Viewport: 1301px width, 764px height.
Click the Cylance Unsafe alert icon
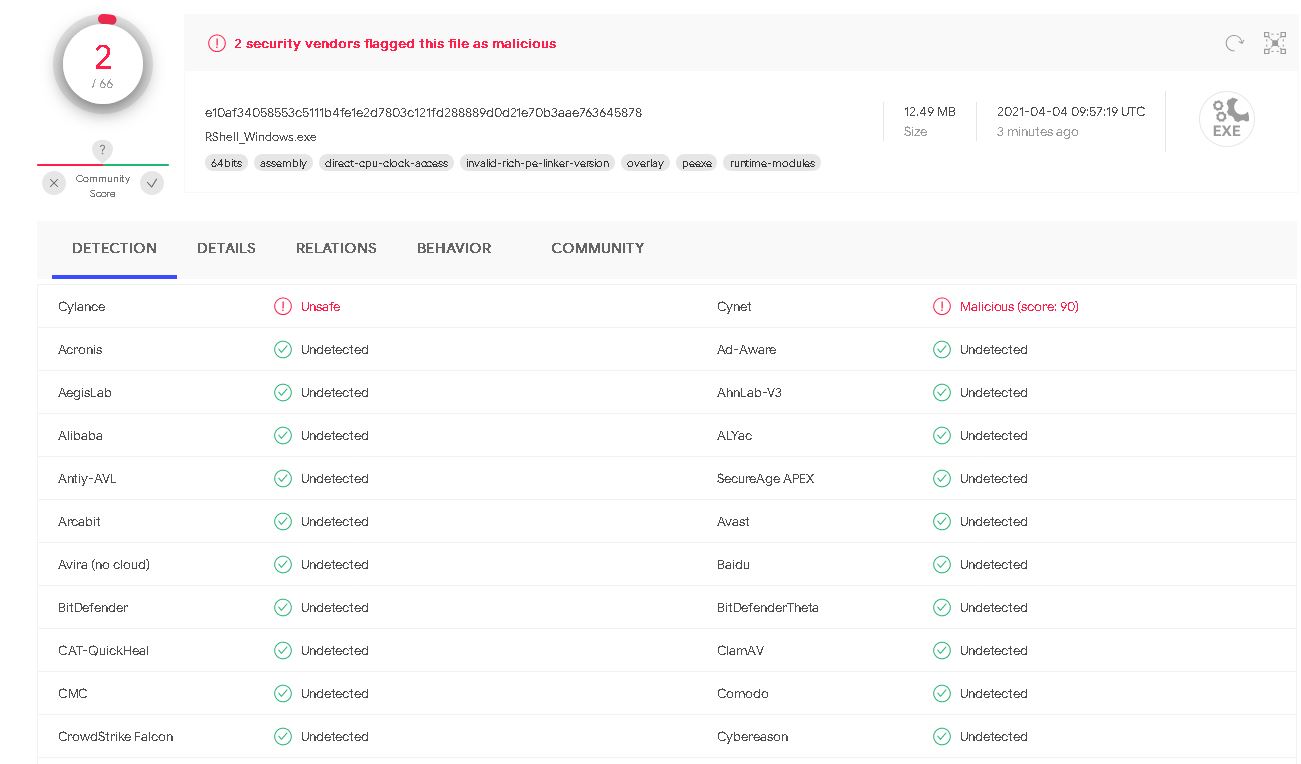283,307
